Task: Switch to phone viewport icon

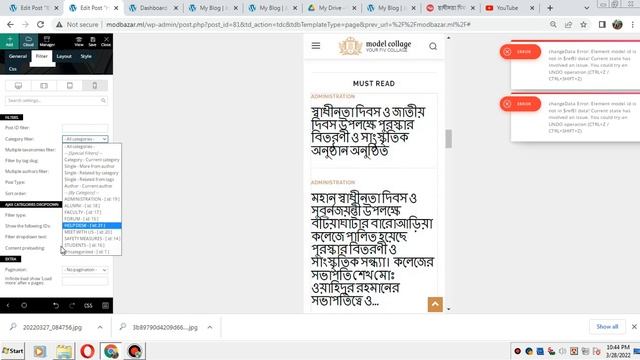Action: coord(95,85)
